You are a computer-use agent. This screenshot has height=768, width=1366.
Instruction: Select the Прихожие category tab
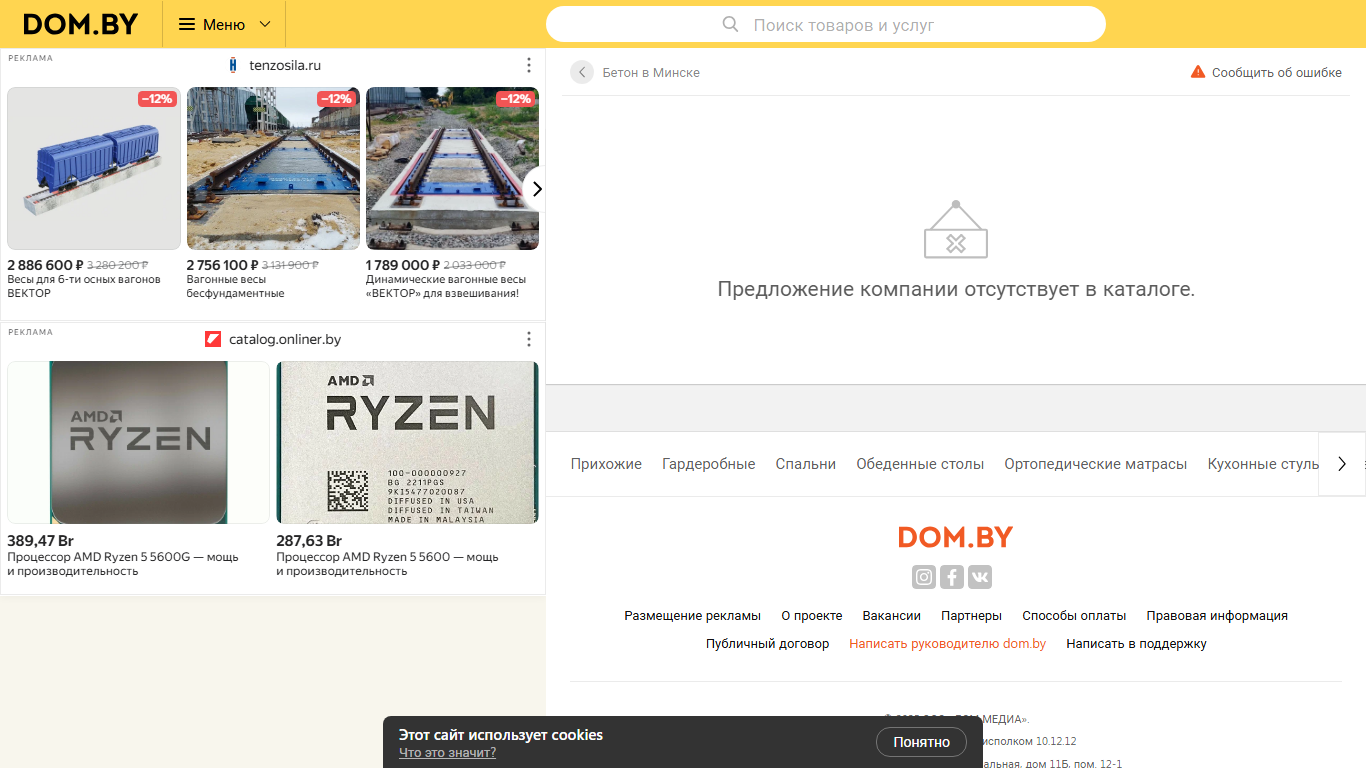point(606,464)
